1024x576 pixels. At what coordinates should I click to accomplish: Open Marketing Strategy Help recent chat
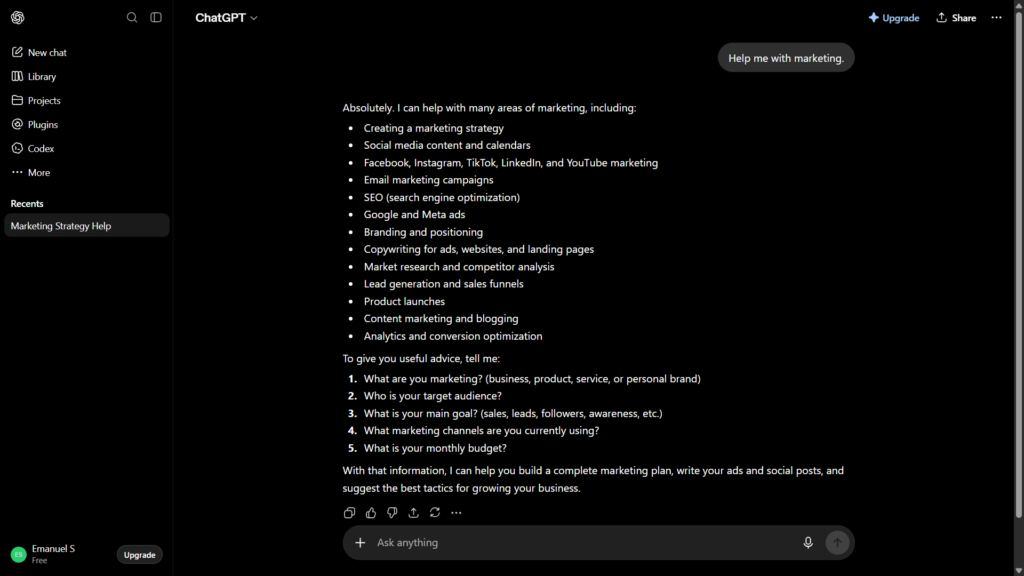coord(87,225)
